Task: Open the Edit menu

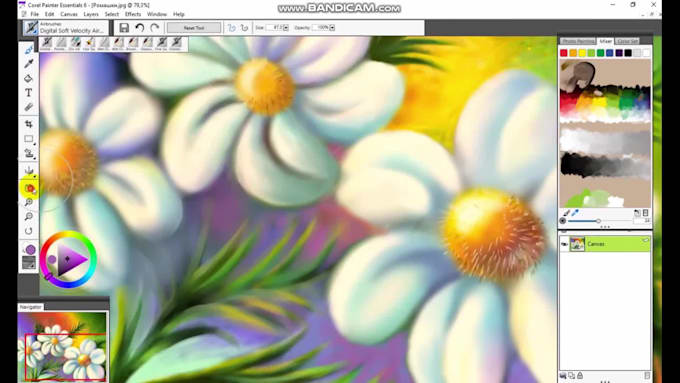Action: [x=49, y=14]
